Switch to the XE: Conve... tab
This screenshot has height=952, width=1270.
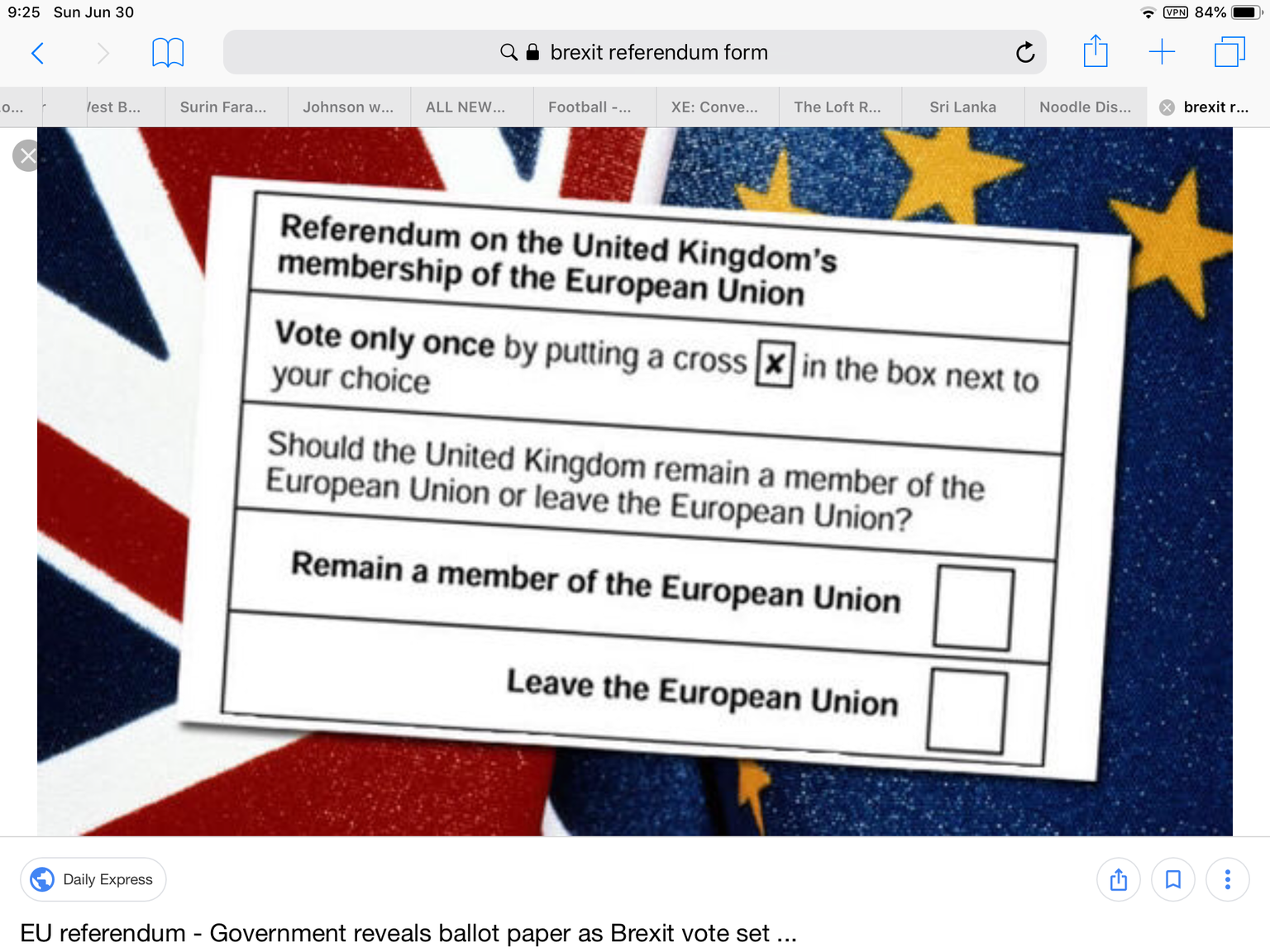coord(714,107)
